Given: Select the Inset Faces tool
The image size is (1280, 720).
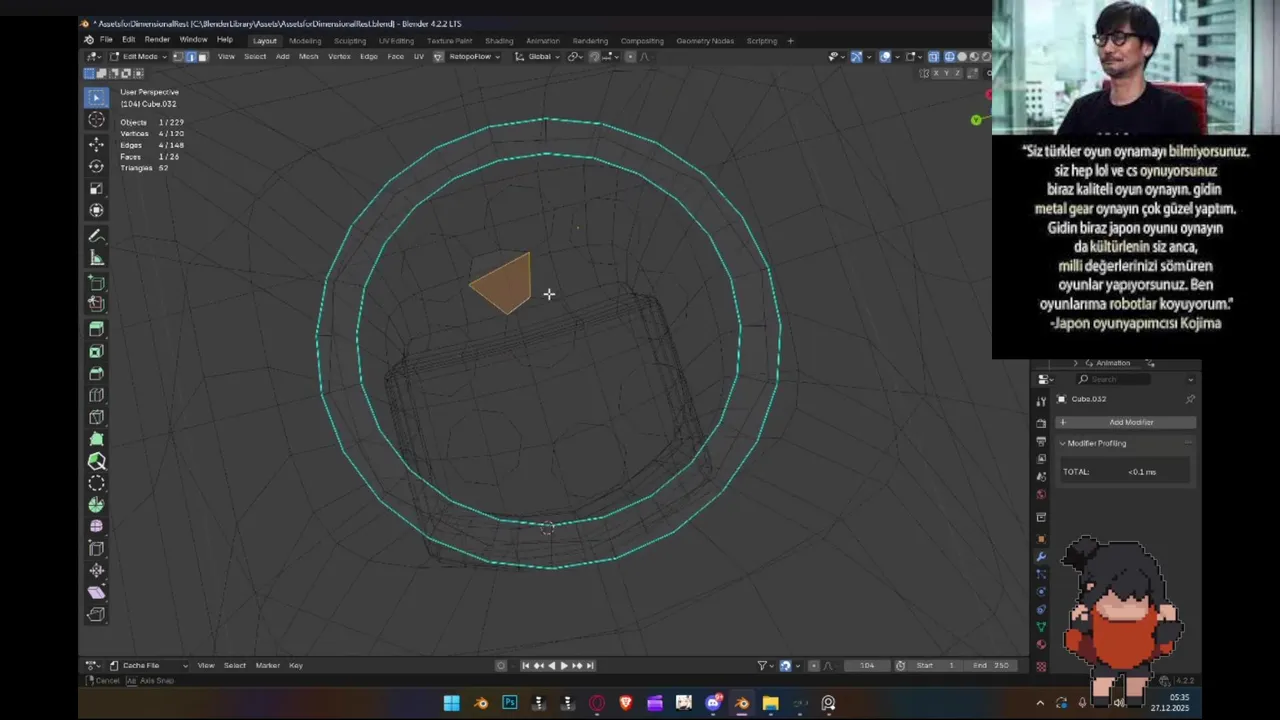Looking at the screenshot, I should [96, 351].
